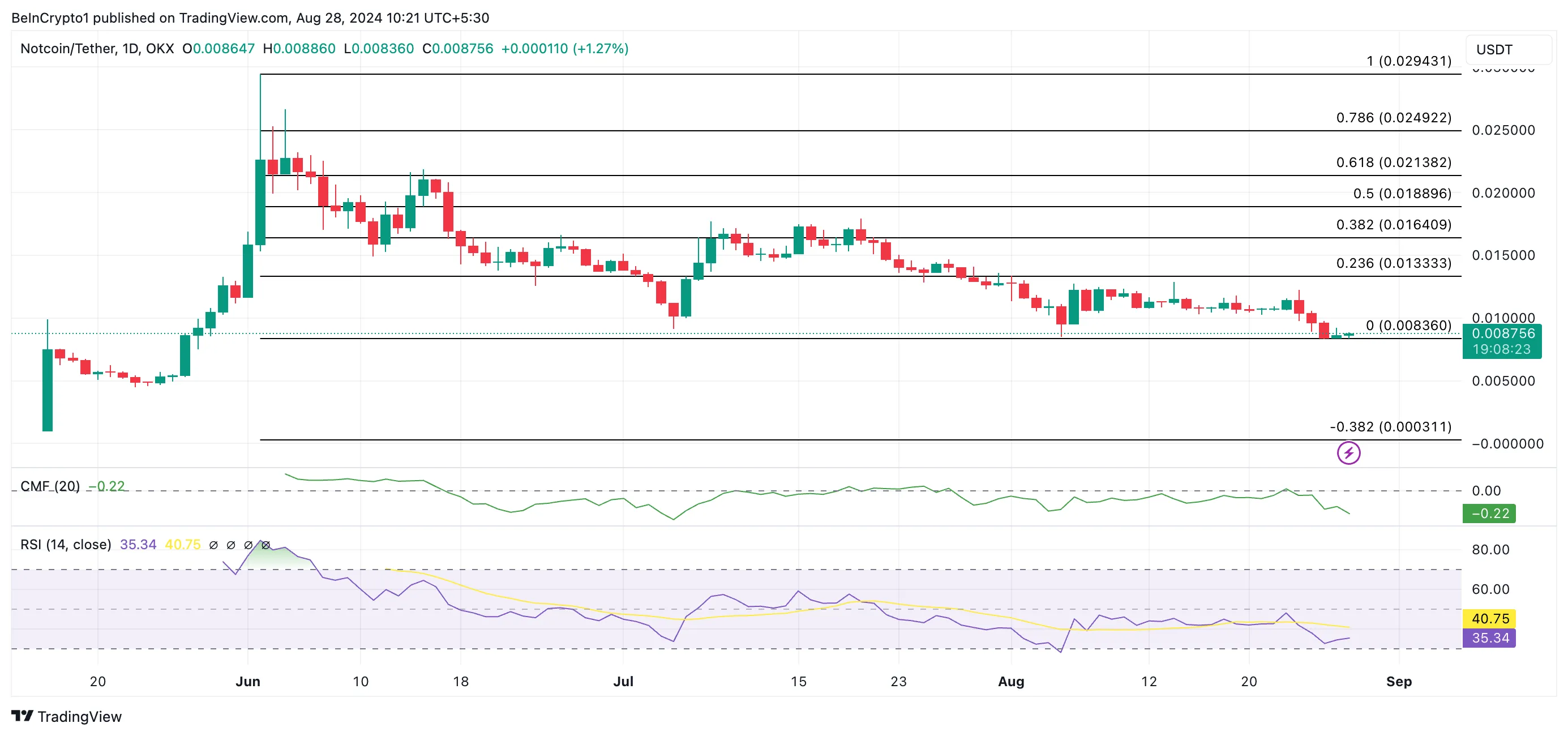Screen dimensions: 1568x736
Task: Click the yellow 40.75 RSI average tag
Action: tap(1489, 618)
